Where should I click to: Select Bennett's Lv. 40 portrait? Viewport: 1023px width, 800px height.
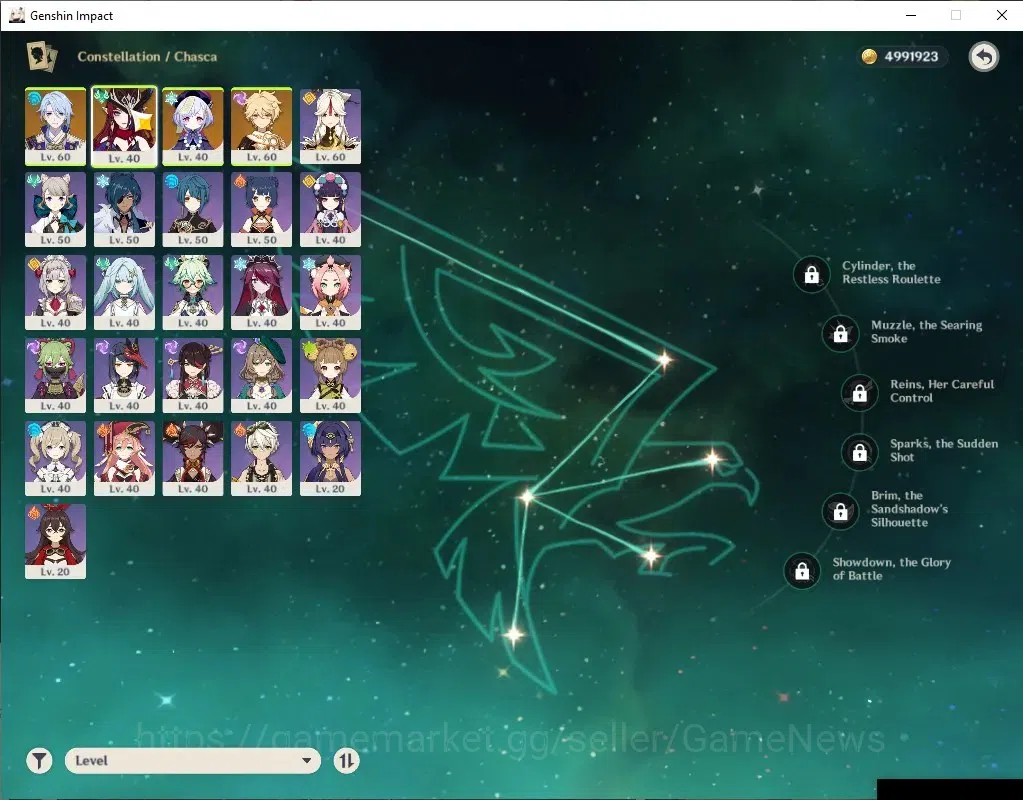[x=262, y=458]
